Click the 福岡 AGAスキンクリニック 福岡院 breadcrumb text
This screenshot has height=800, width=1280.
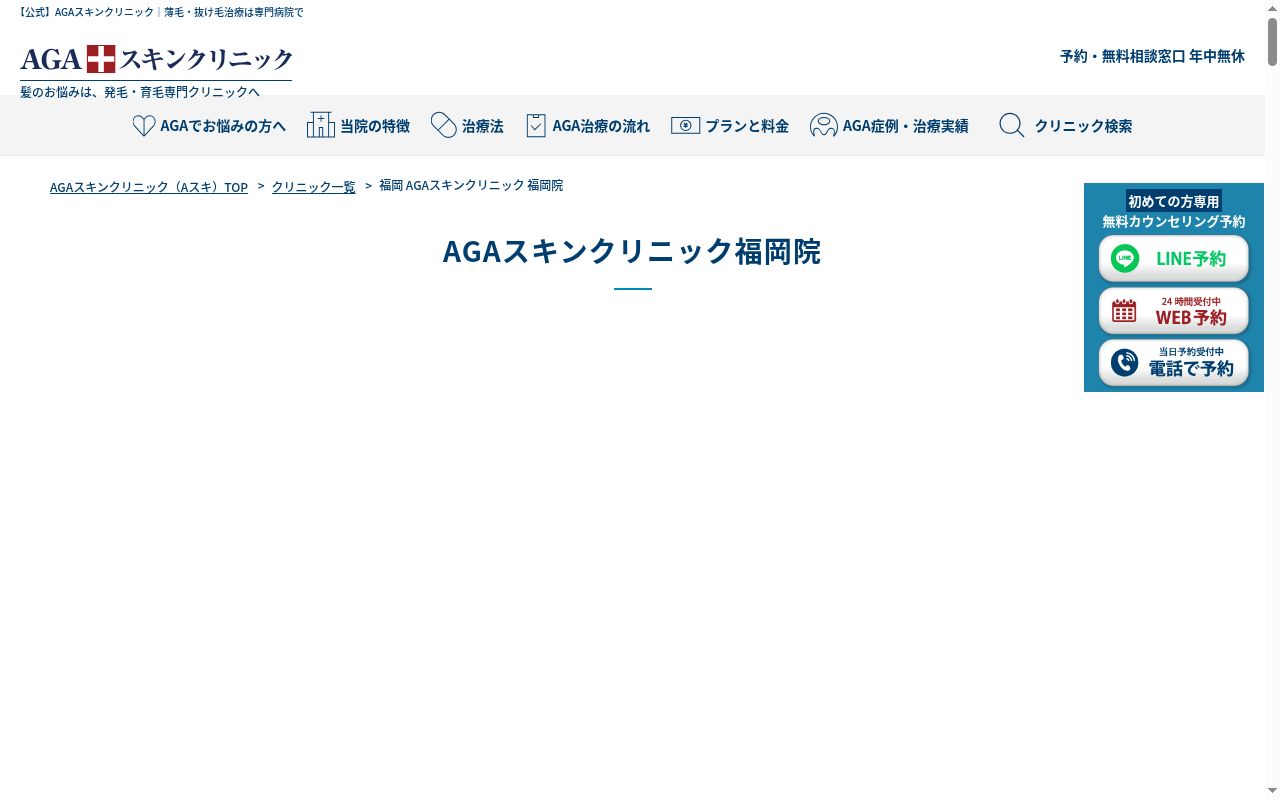471,186
